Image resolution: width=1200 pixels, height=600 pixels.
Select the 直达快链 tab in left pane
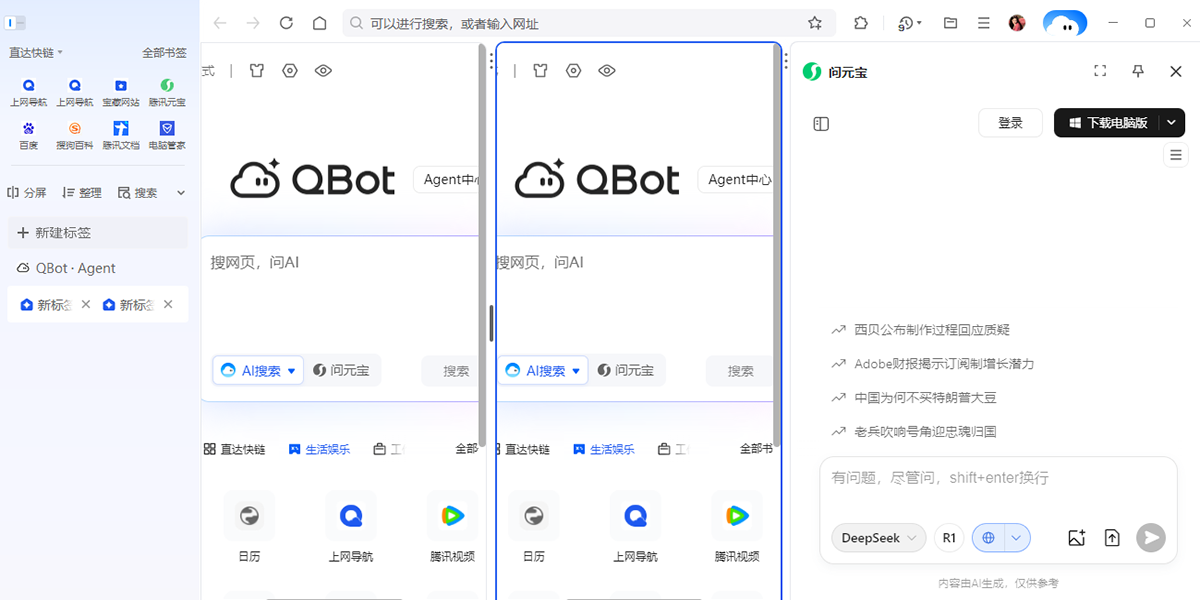click(x=235, y=449)
